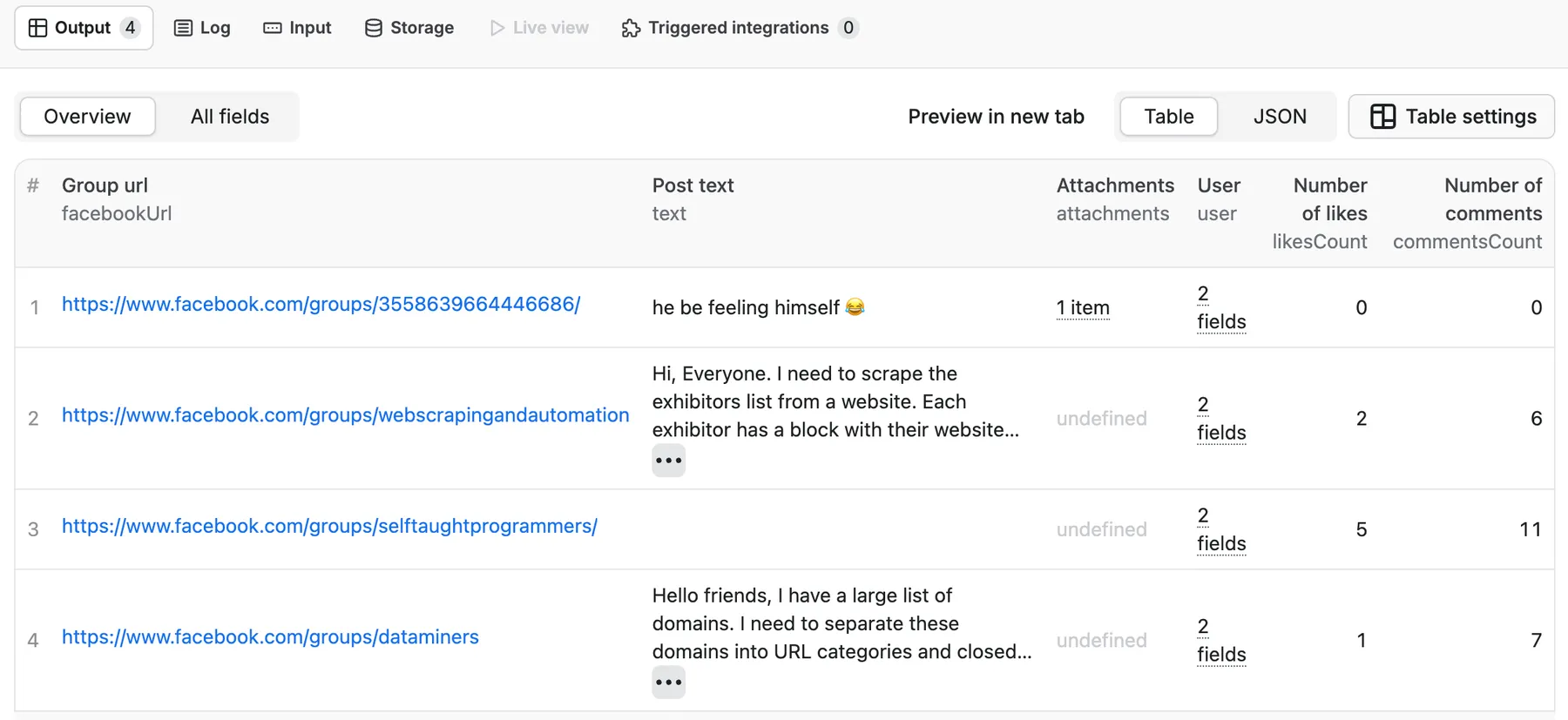Click the Output table icon
Viewport: 1568px width, 720px height.
(37, 28)
